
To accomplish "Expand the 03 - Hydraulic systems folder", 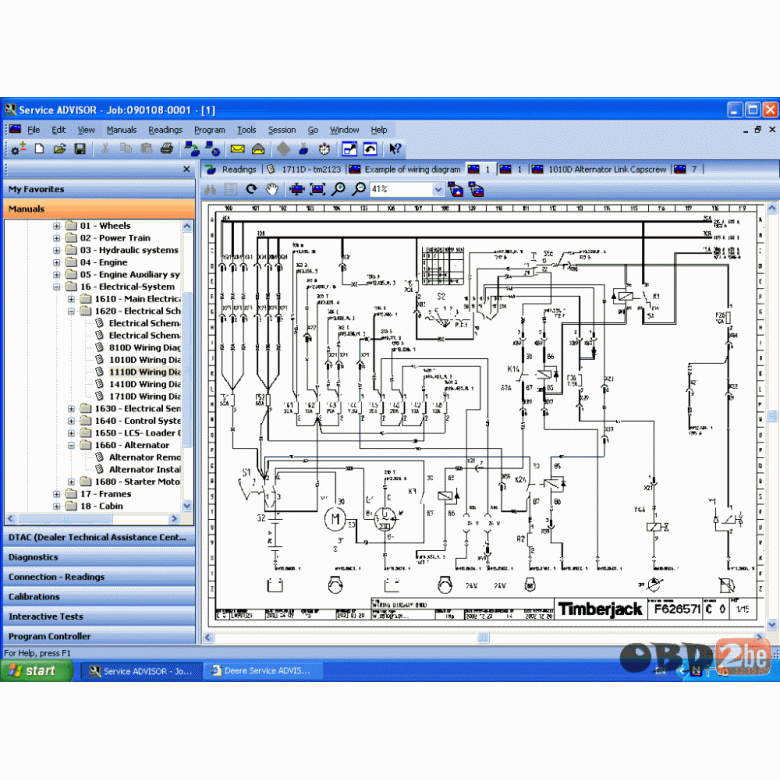I will point(57,250).
